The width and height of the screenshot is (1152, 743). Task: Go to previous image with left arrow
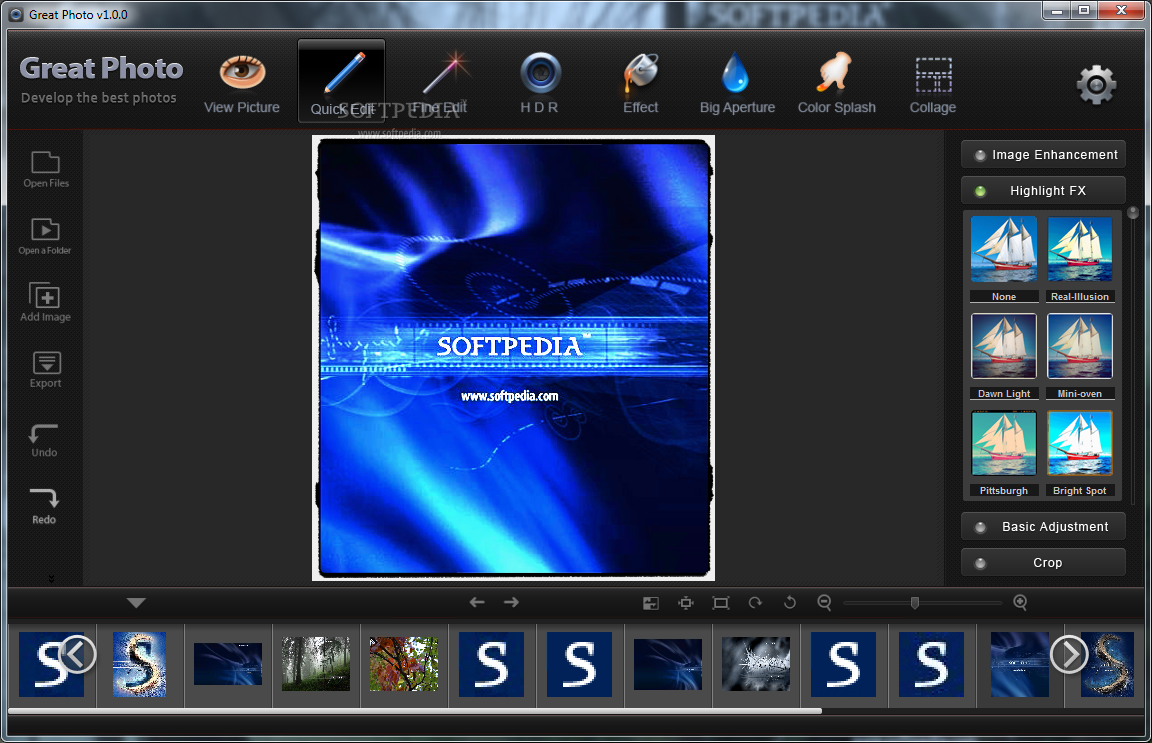pos(477,603)
